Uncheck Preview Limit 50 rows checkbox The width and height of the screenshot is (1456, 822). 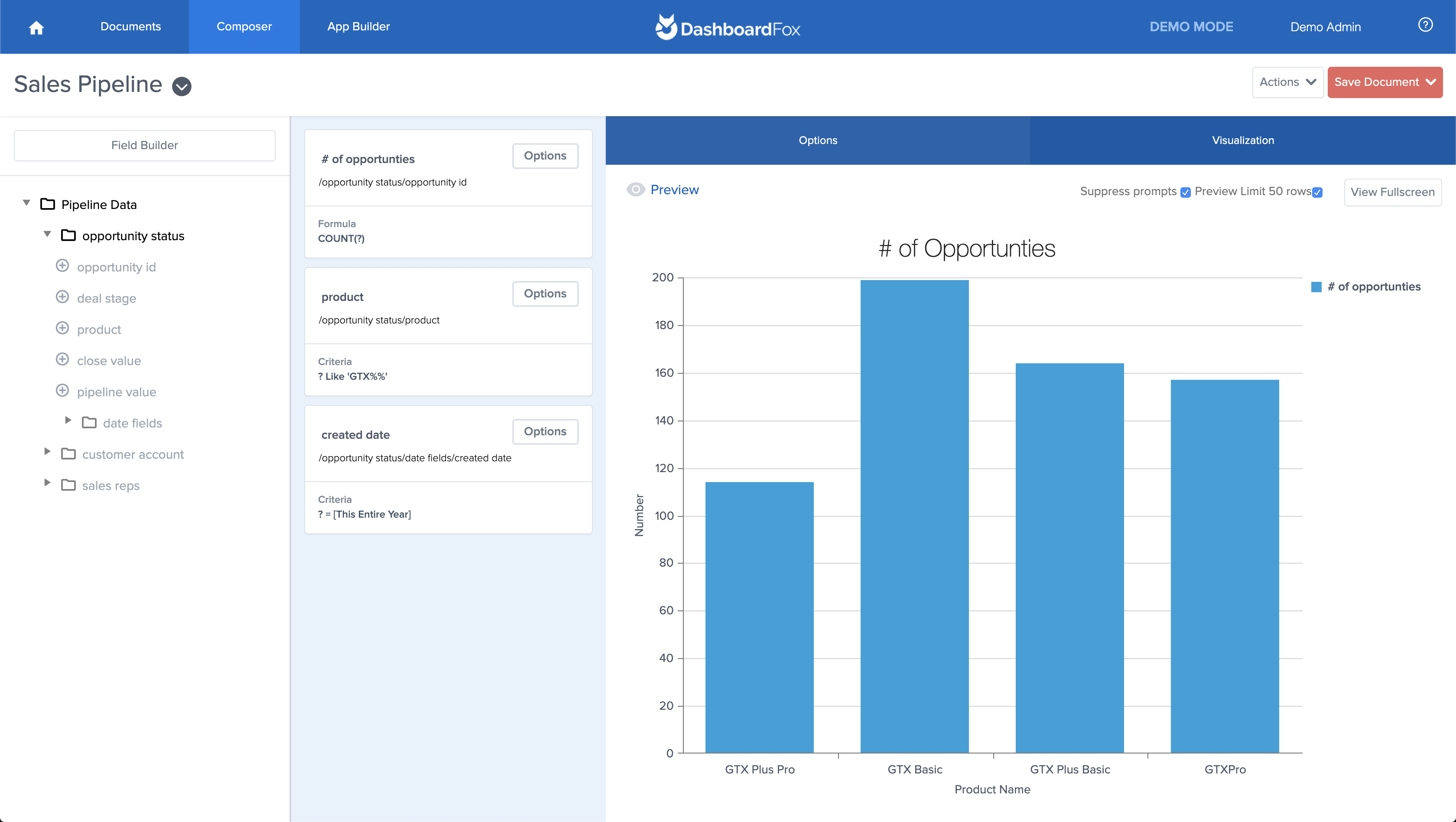(1317, 192)
